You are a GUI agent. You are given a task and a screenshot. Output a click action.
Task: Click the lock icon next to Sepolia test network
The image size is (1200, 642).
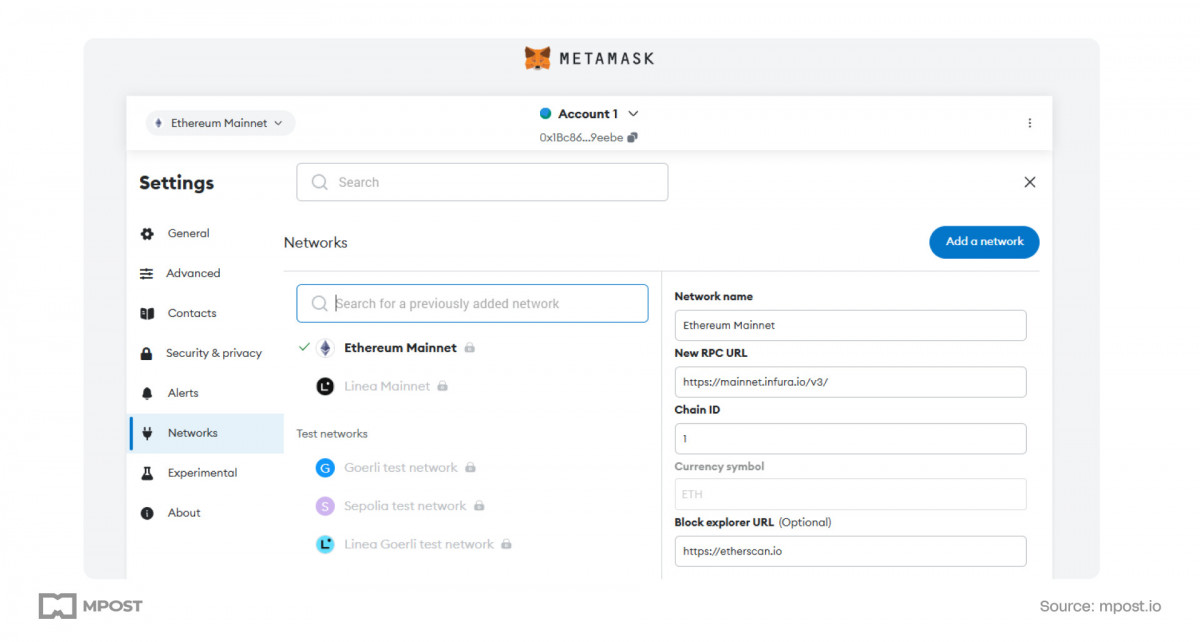coord(479,506)
